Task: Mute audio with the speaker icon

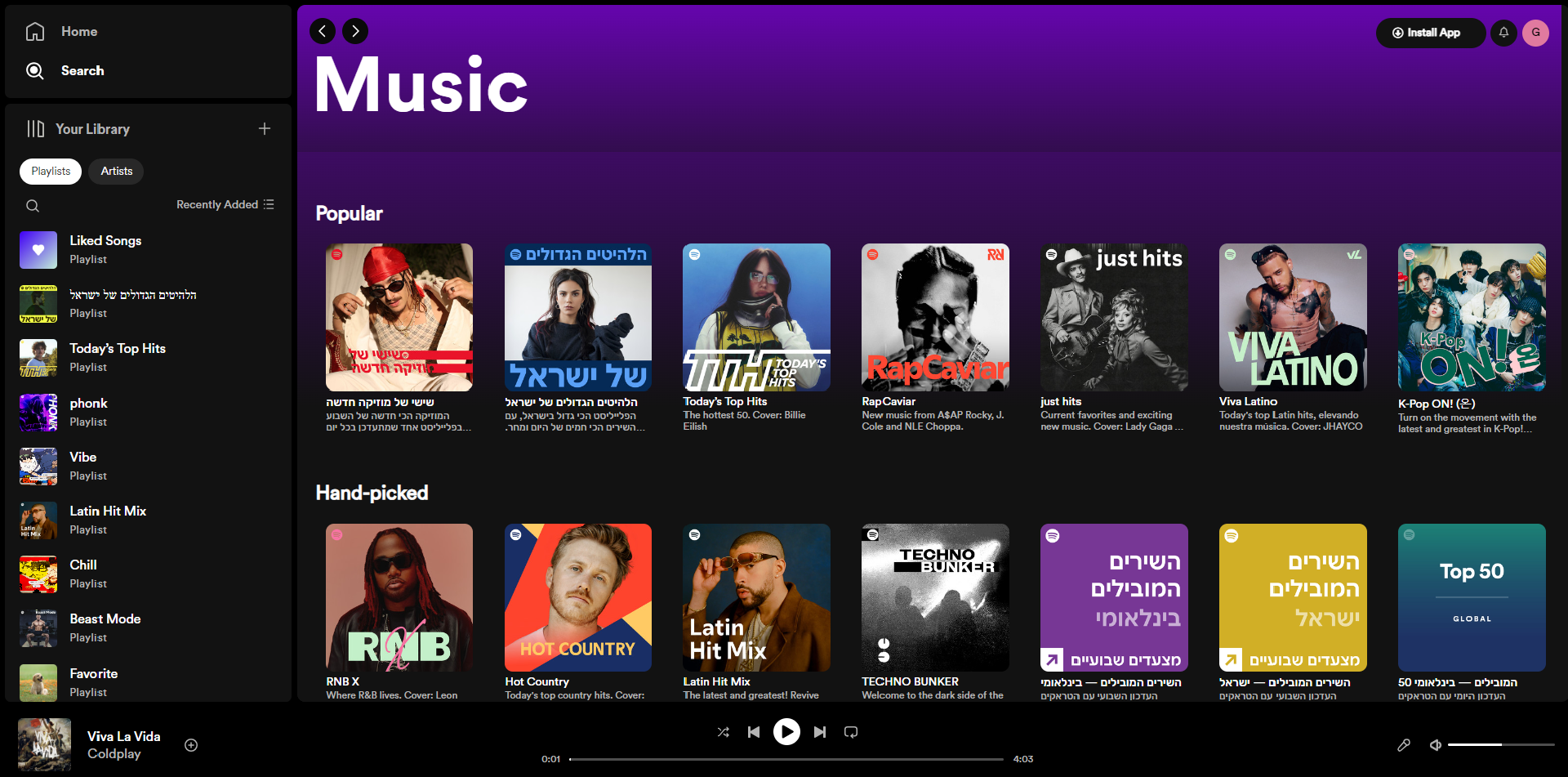Action: coord(1435,745)
